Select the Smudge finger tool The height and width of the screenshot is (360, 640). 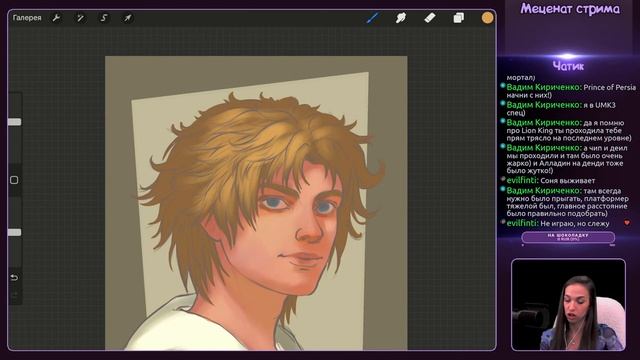pyautogui.click(x=401, y=18)
